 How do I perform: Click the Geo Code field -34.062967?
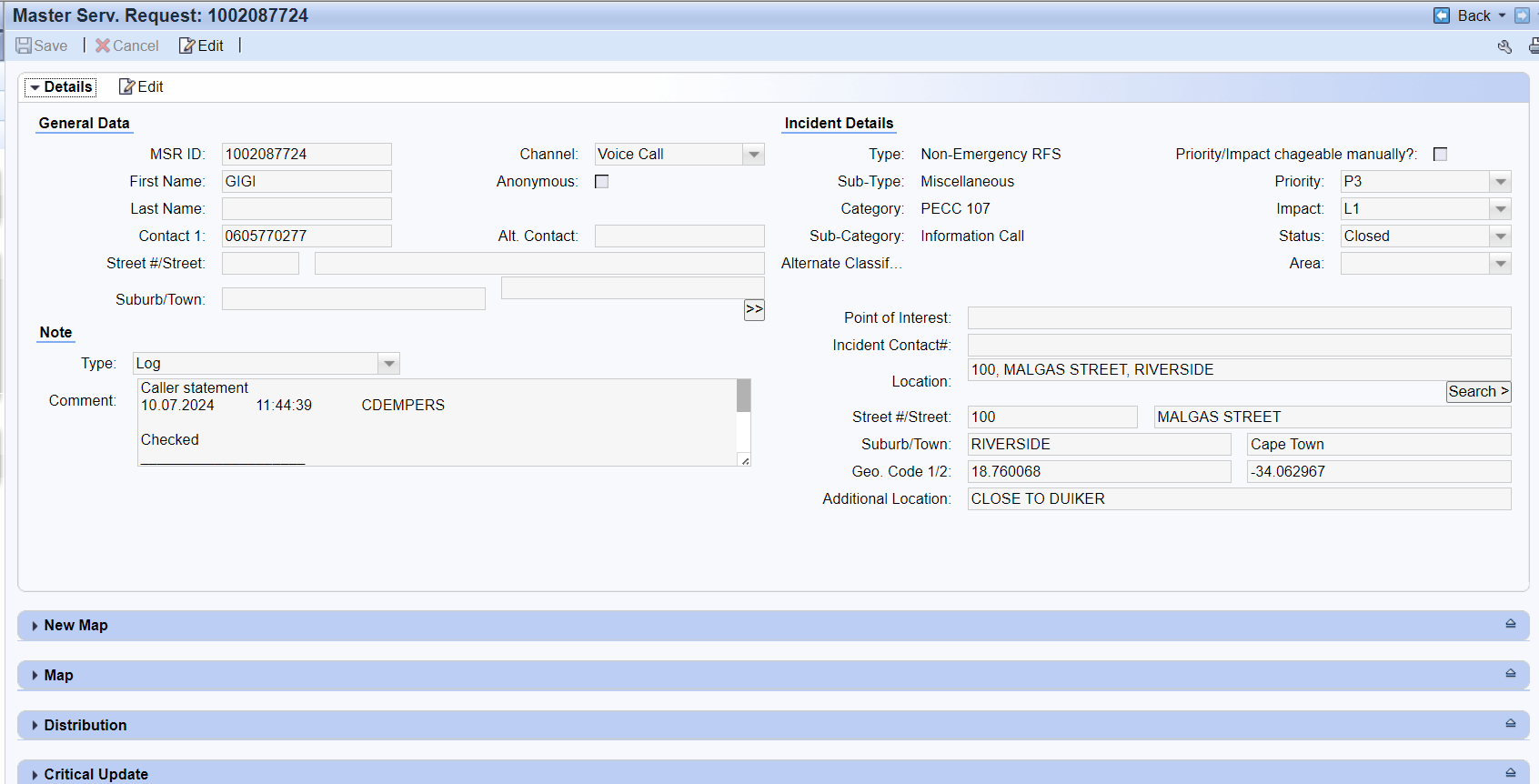[1379, 472]
